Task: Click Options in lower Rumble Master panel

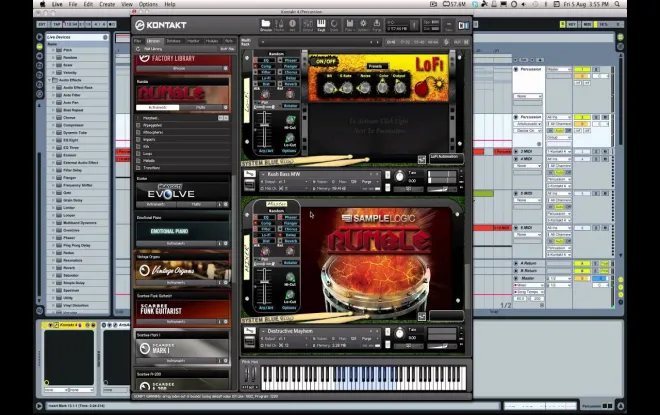Action: [x=289, y=308]
